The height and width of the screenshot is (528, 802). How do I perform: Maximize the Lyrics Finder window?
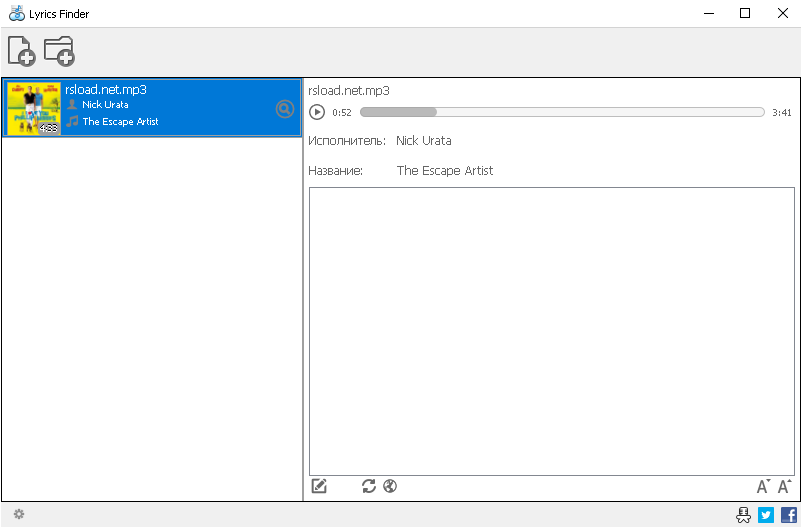[745, 13]
